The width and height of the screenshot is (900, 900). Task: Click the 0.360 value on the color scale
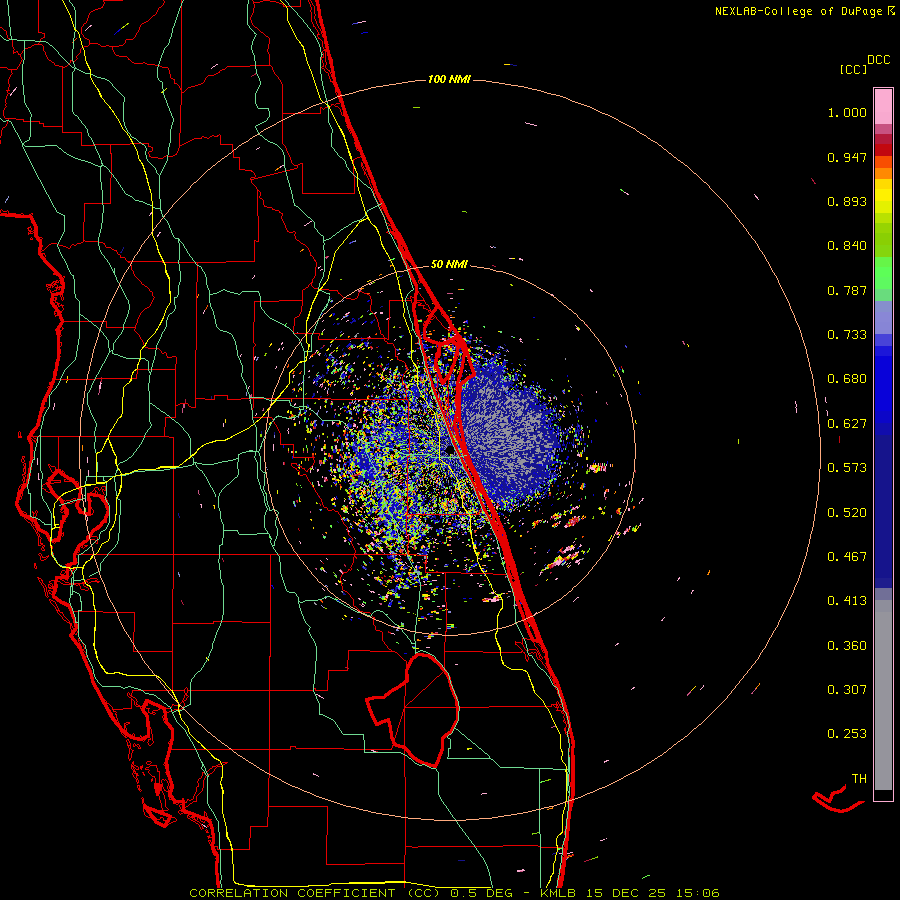tap(847, 646)
